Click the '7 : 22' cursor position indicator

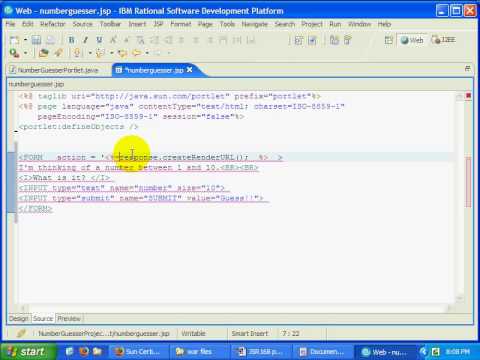291,333
